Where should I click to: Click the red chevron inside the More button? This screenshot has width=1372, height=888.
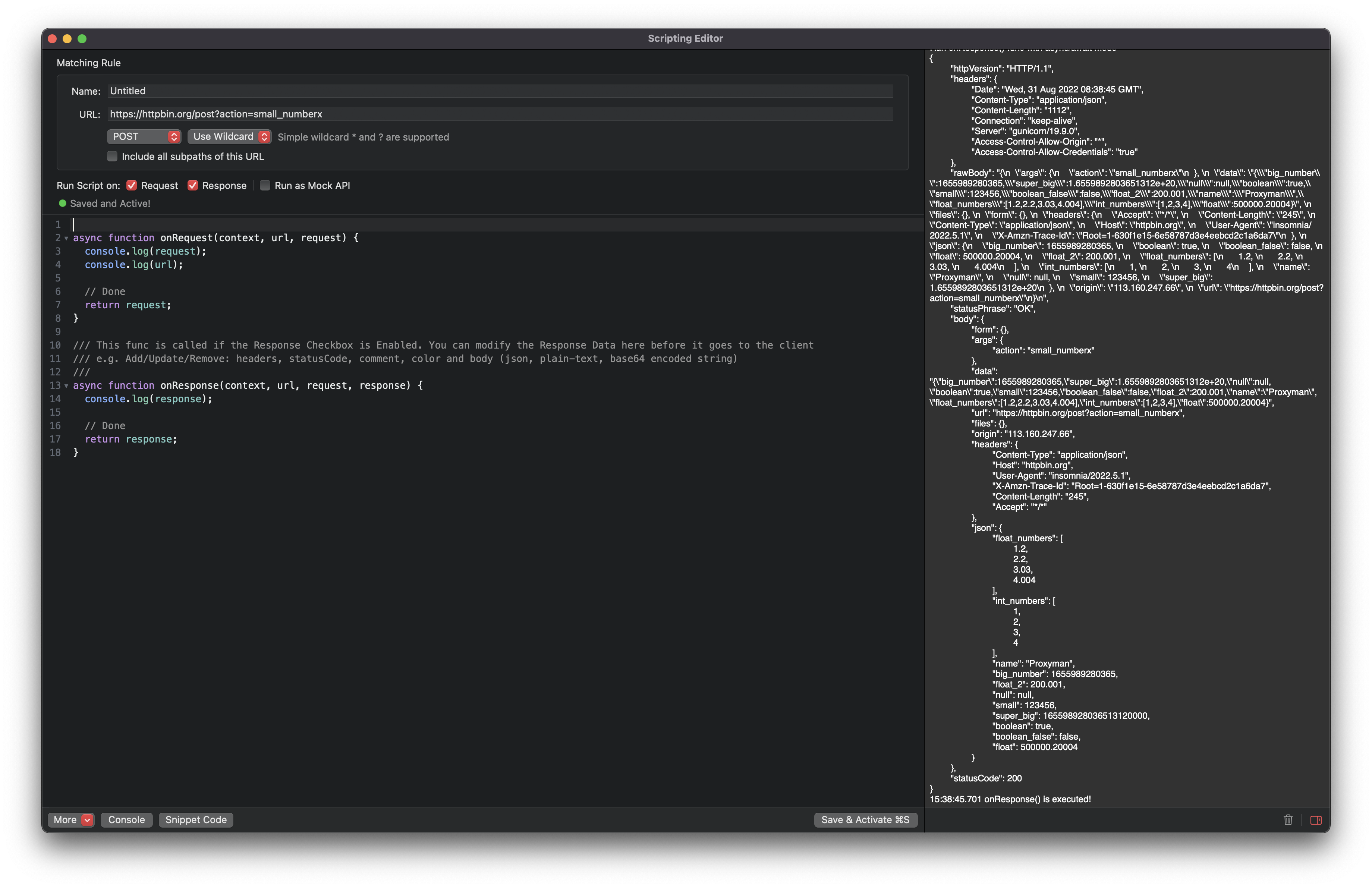click(x=86, y=820)
